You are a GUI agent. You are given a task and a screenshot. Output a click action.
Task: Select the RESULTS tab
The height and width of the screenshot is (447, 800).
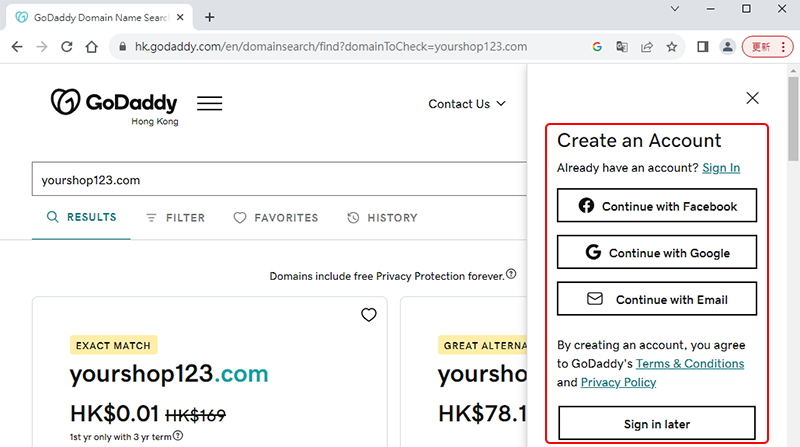coord(81,217)
